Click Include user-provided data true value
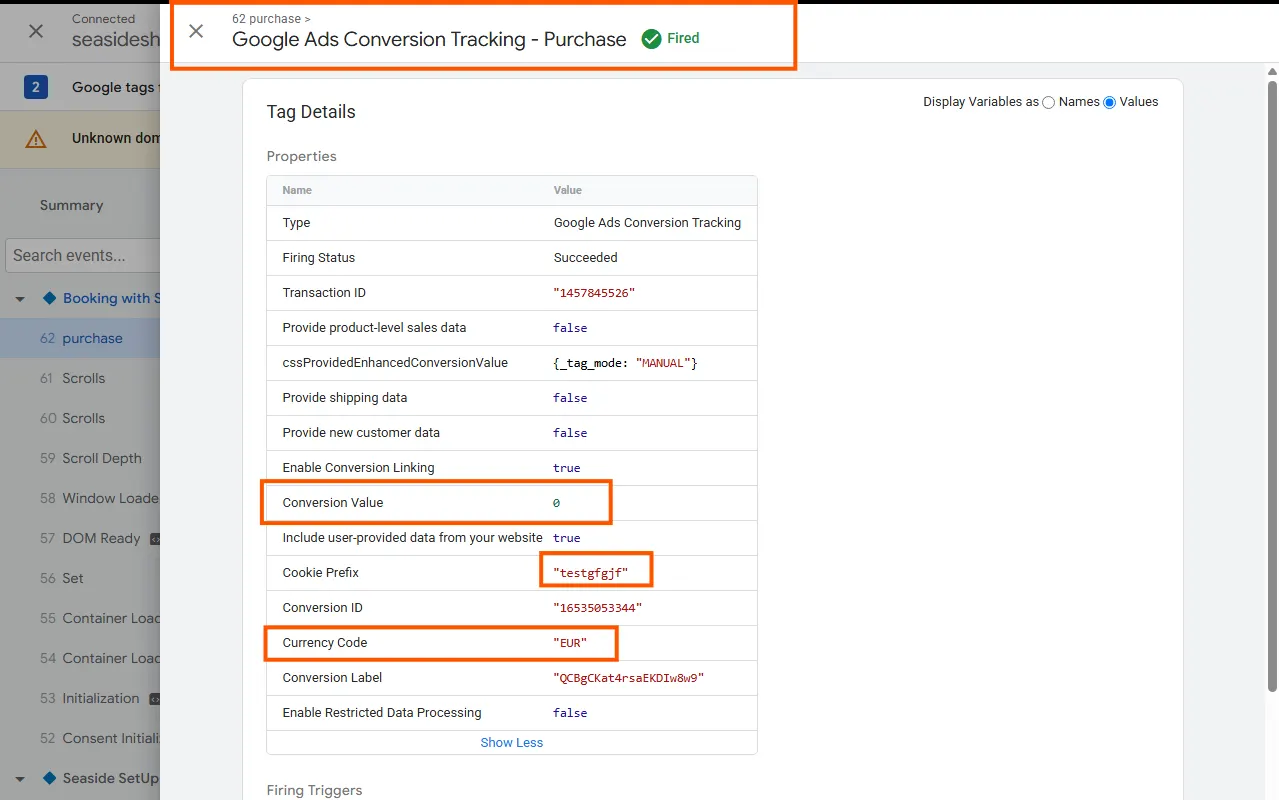The height and width of the screenshot is (800, 1279). (566, 538)
